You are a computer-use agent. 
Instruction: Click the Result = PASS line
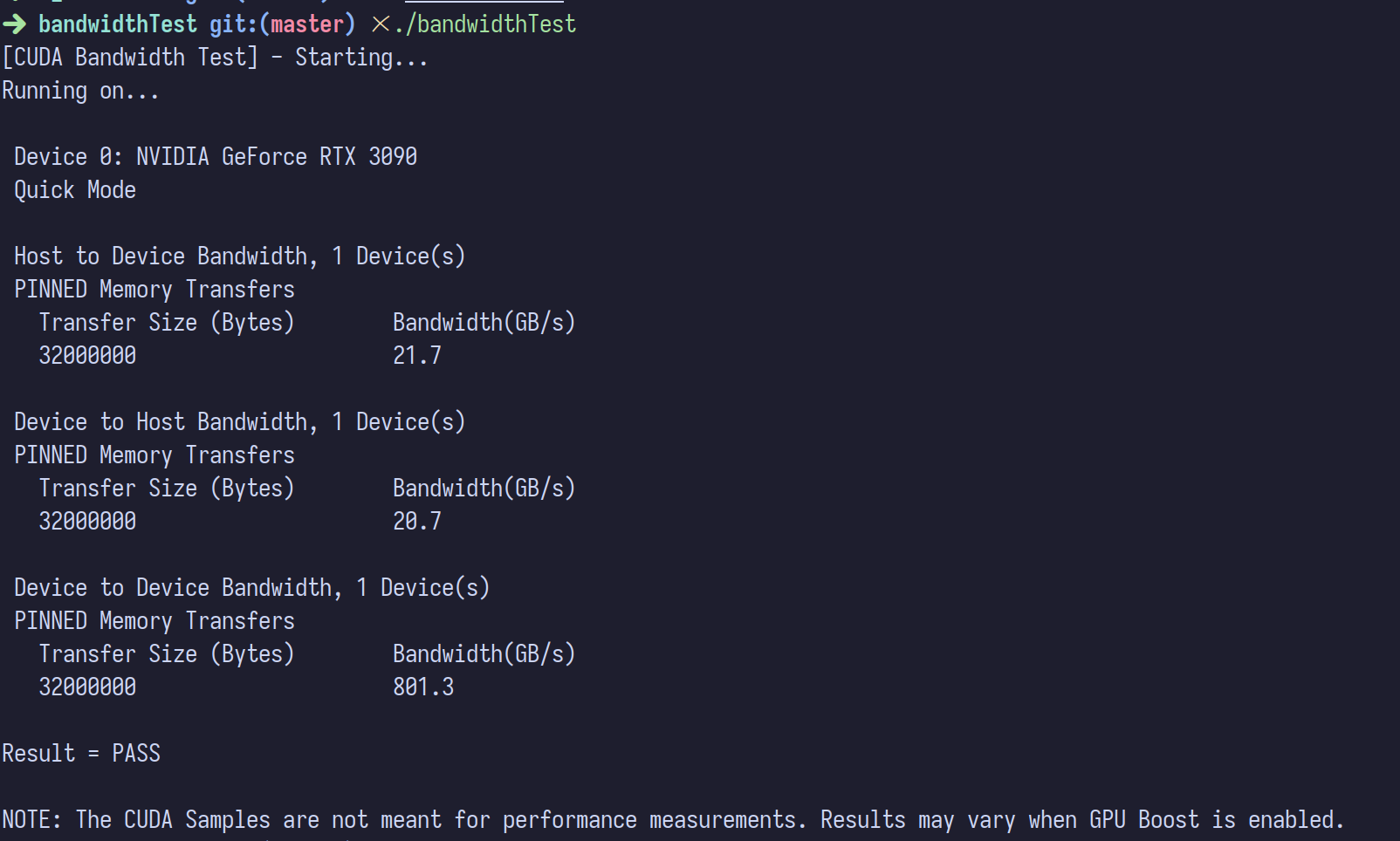pyautogui.click(x=81, y=754)
